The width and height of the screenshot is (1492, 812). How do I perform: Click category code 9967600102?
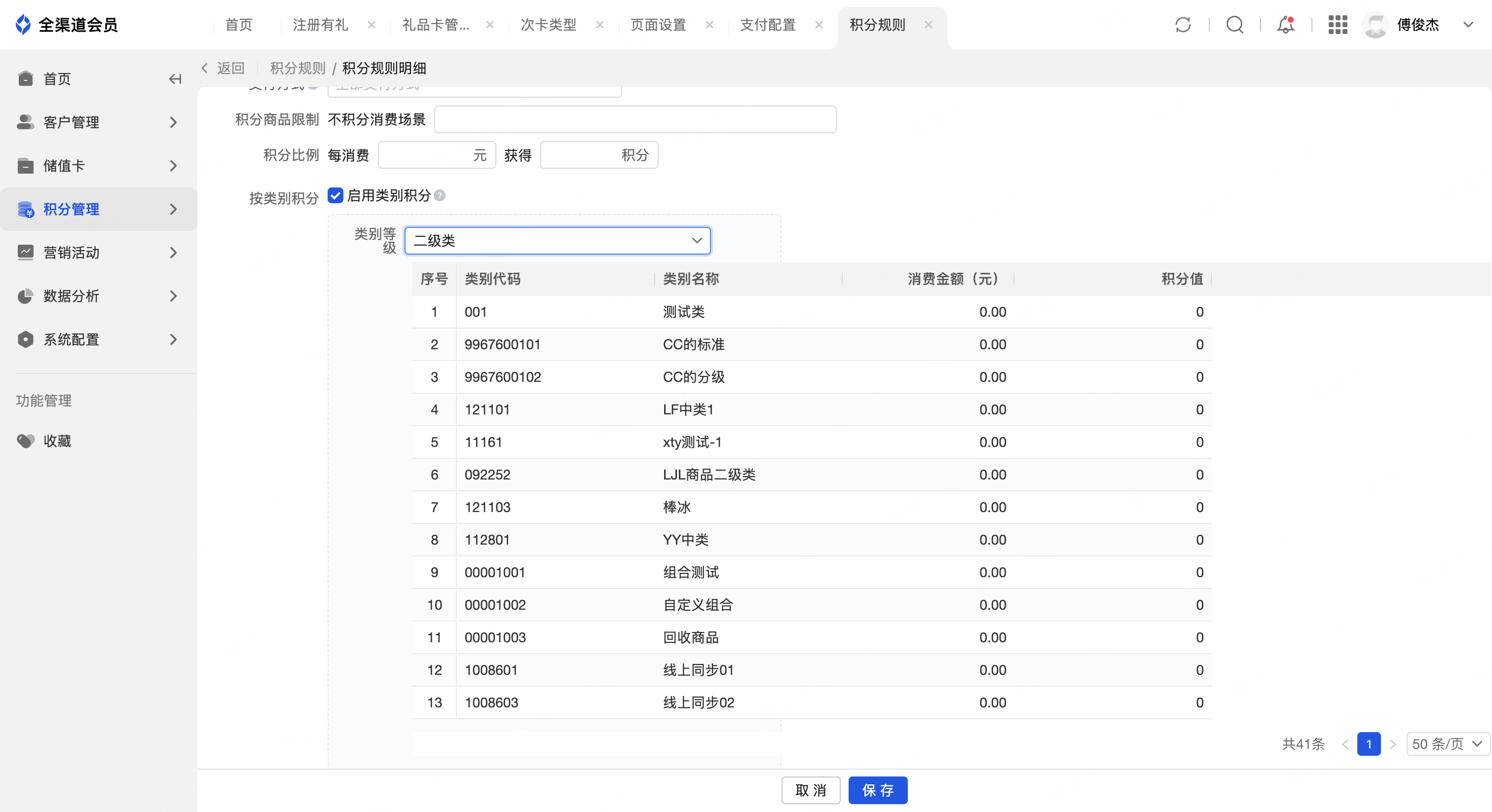(503, 377)
